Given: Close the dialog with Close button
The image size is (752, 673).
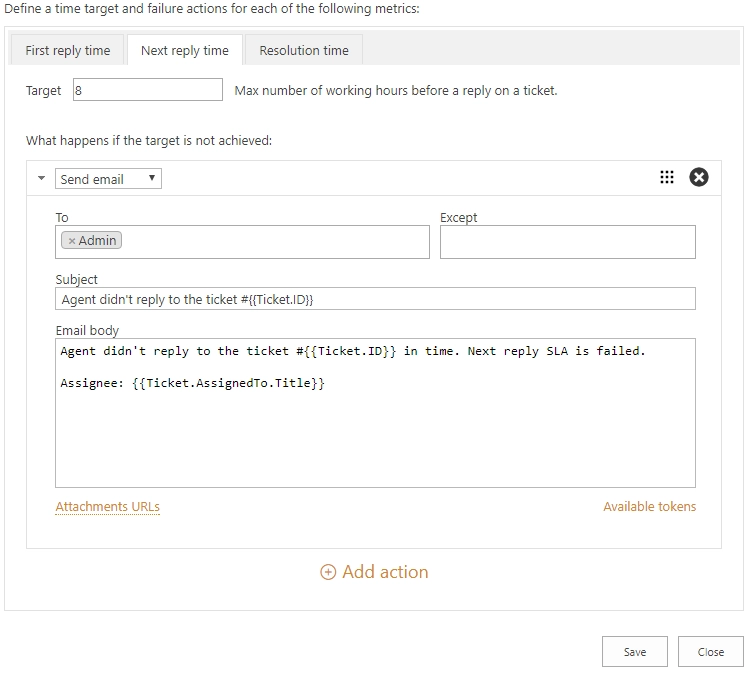Looking at the screenshot, I should pos(710,651).
